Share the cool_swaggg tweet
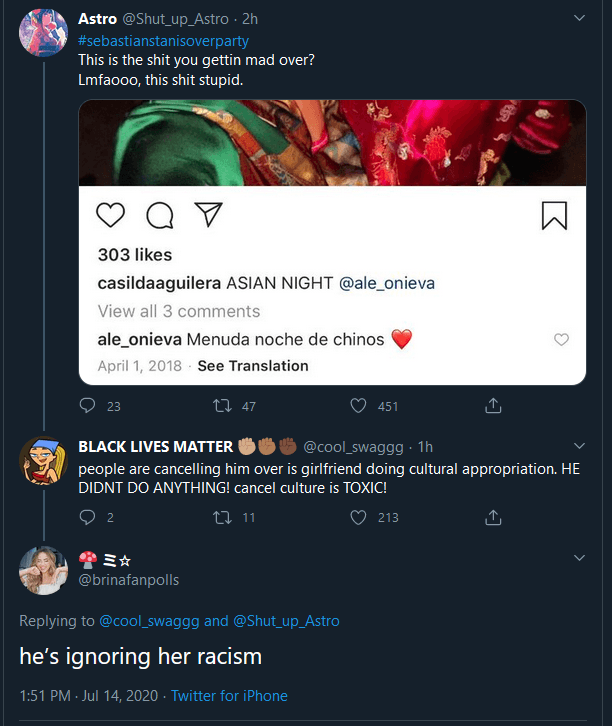 pyautogui.click(x=493, y=517)
